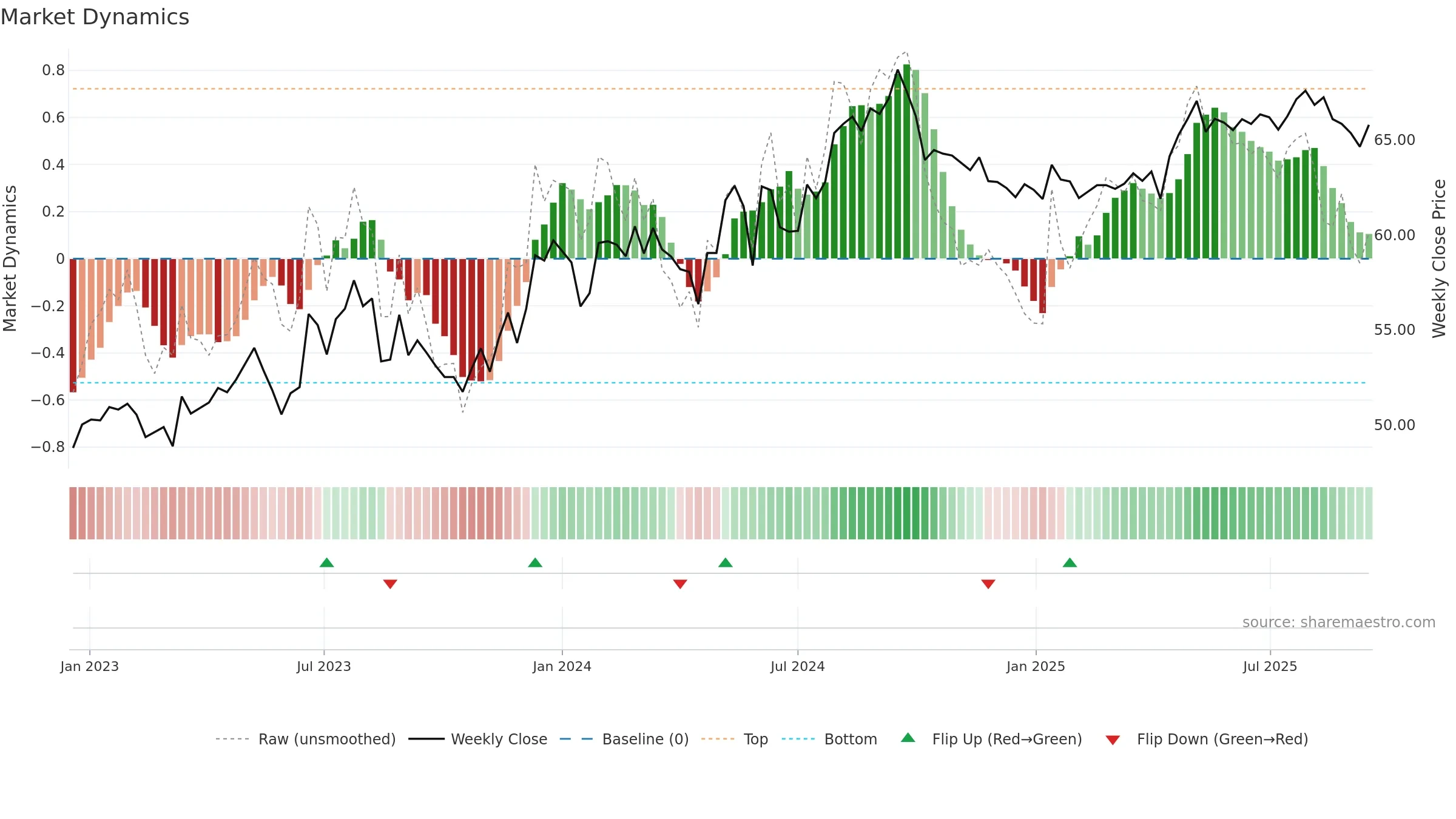1456x819 pixels.
Task: Click the Top legend entry
Action: pyautogui.click(x=735, y=739)
